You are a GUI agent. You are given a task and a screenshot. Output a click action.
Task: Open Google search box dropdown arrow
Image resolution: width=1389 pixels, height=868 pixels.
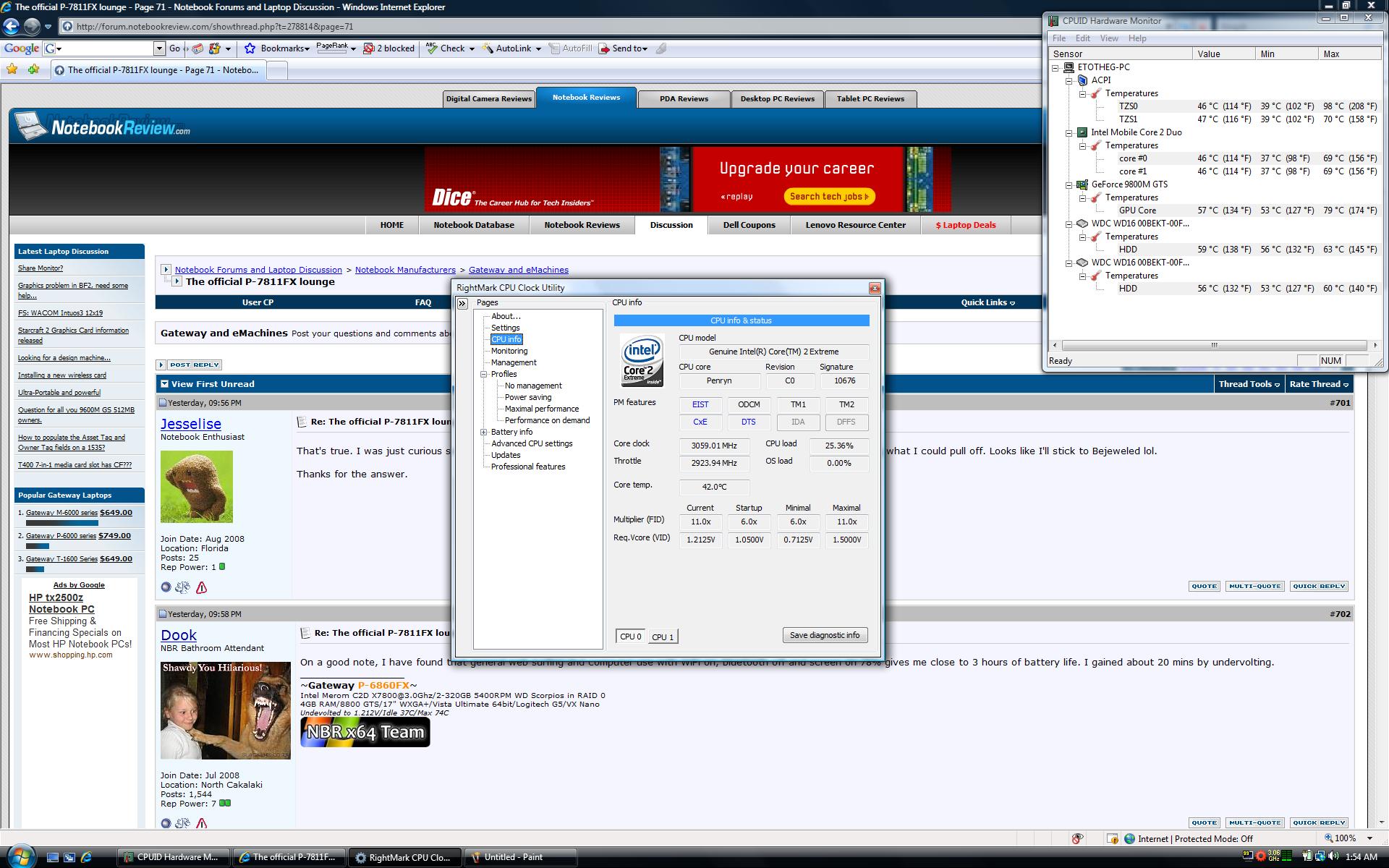(x=159, y=48)
